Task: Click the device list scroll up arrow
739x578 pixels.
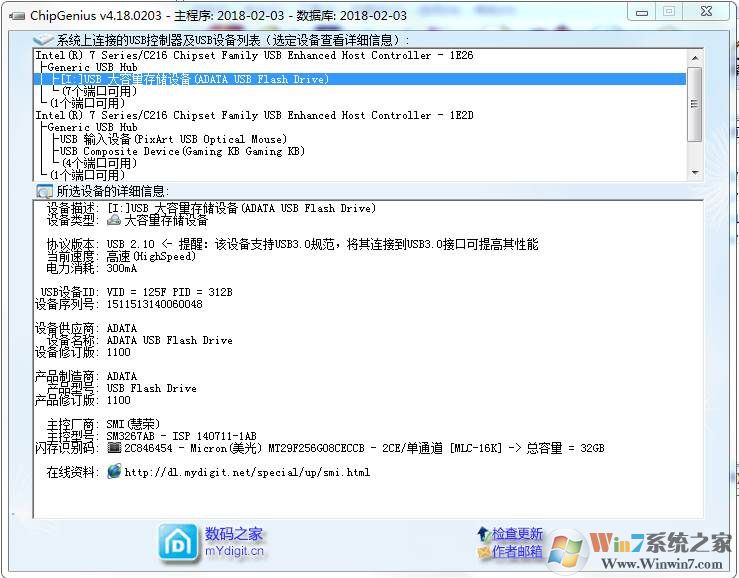Action: pos(695,58)
